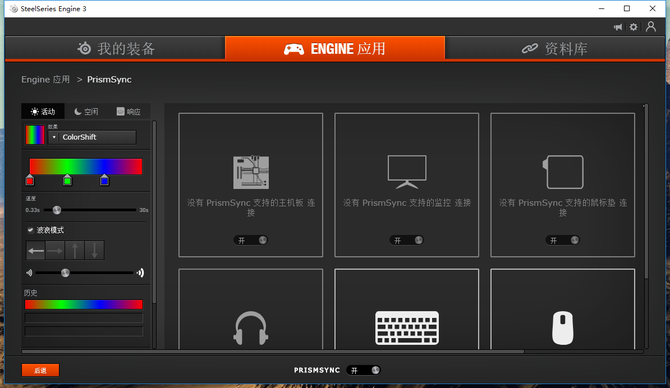
Task: Click the monitor device icon
Action: 407,172
